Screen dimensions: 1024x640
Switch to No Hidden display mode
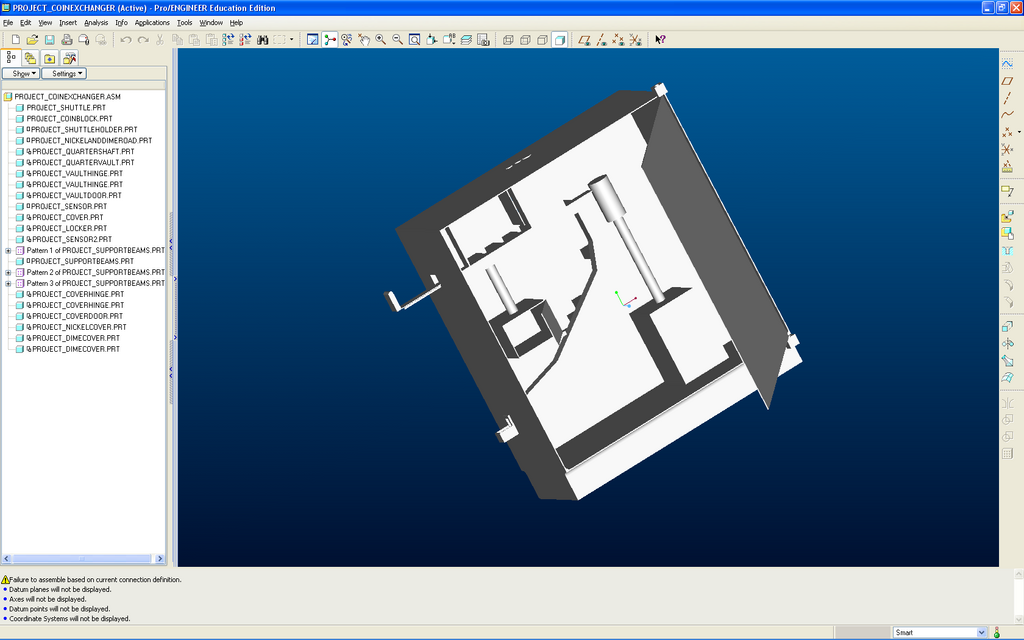[542, 40]
